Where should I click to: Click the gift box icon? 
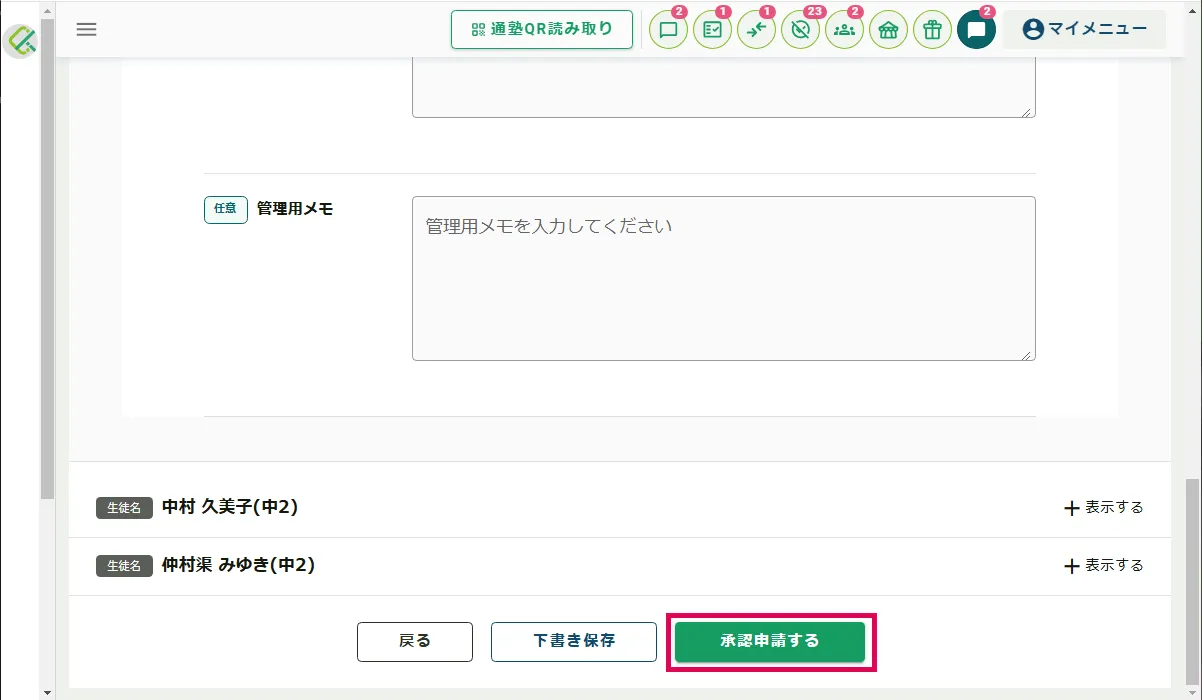tap(932, 30)
